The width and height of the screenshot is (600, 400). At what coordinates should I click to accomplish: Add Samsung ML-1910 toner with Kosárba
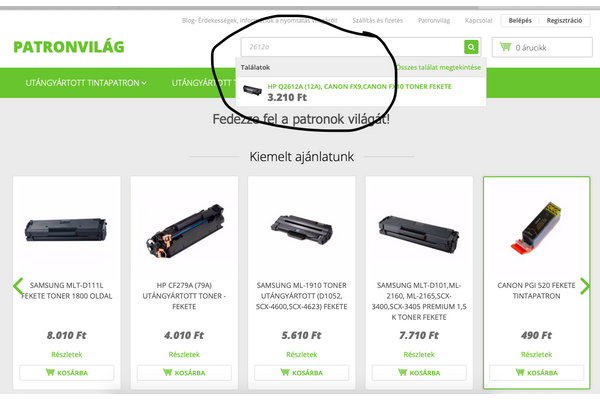click(x=302, y=372)
